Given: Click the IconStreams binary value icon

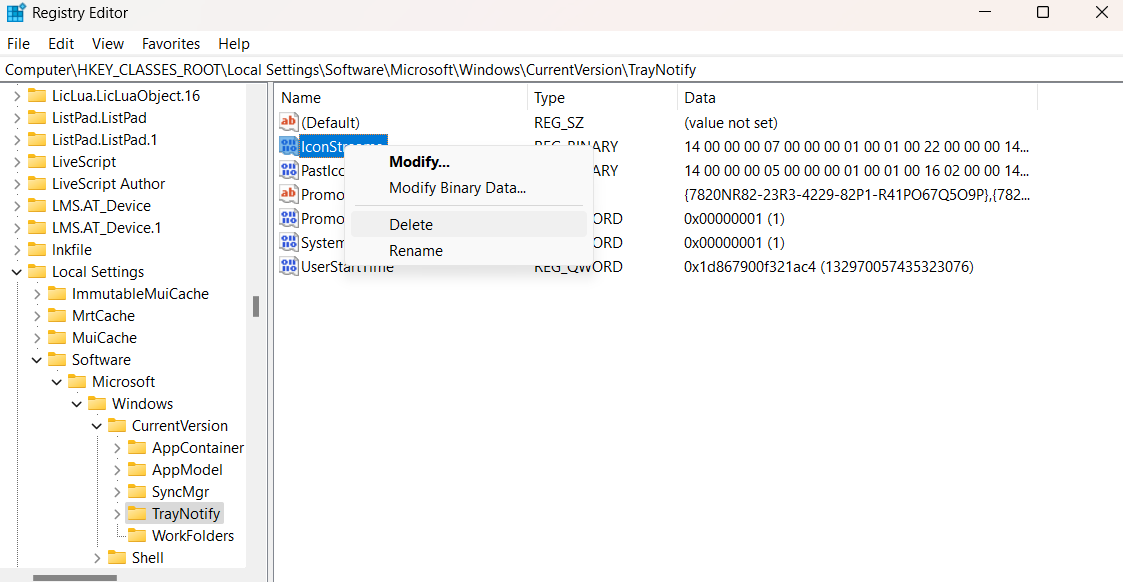Looking at the screenshot, I should 289,146.
